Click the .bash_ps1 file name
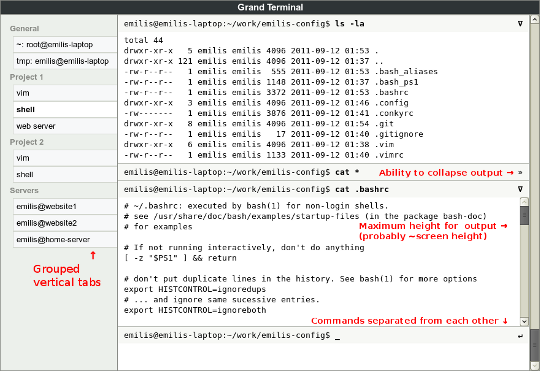The image size is (540, 371). coord(397,82)
